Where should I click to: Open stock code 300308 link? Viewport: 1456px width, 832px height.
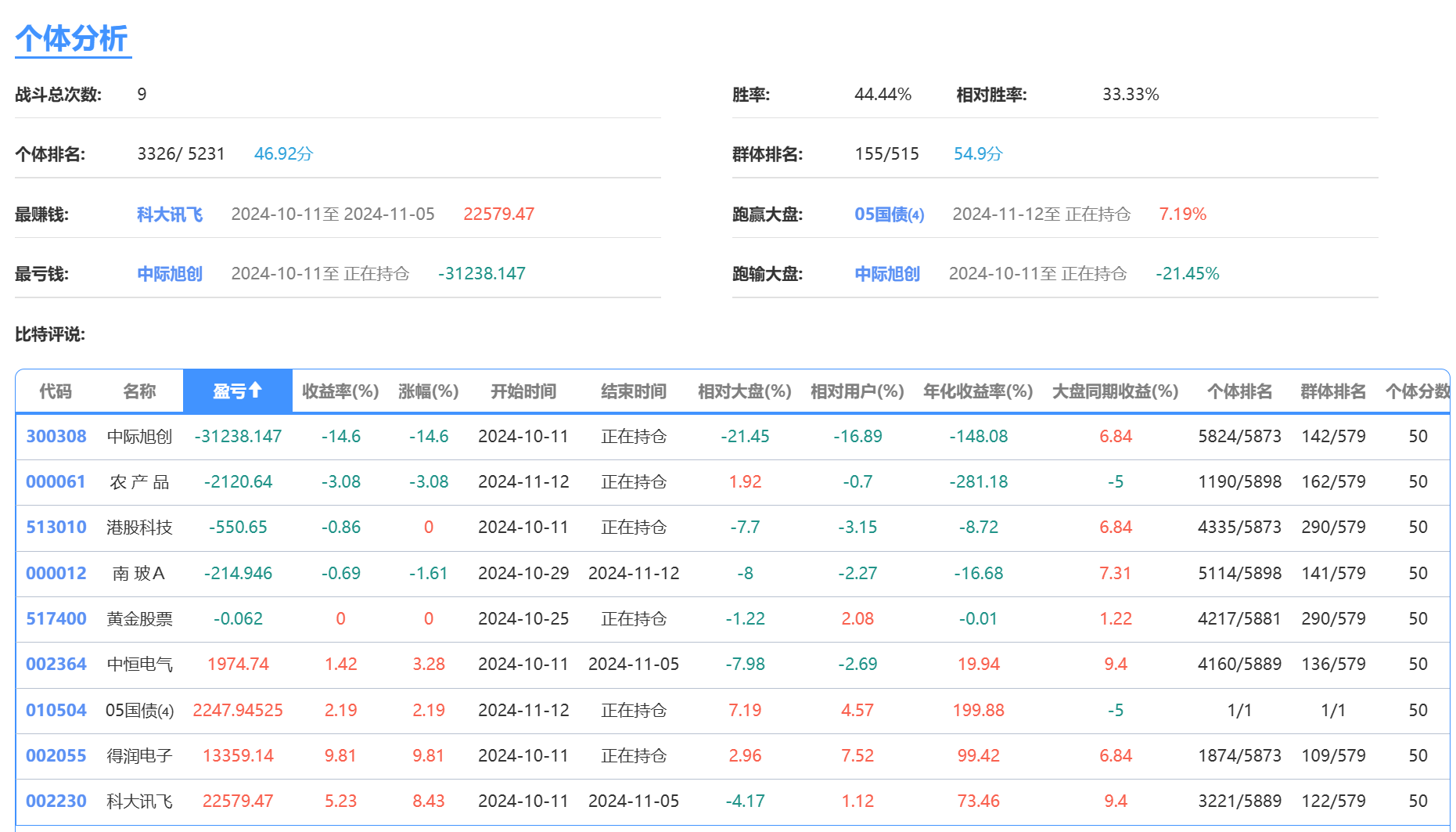[x=56, y=436]
